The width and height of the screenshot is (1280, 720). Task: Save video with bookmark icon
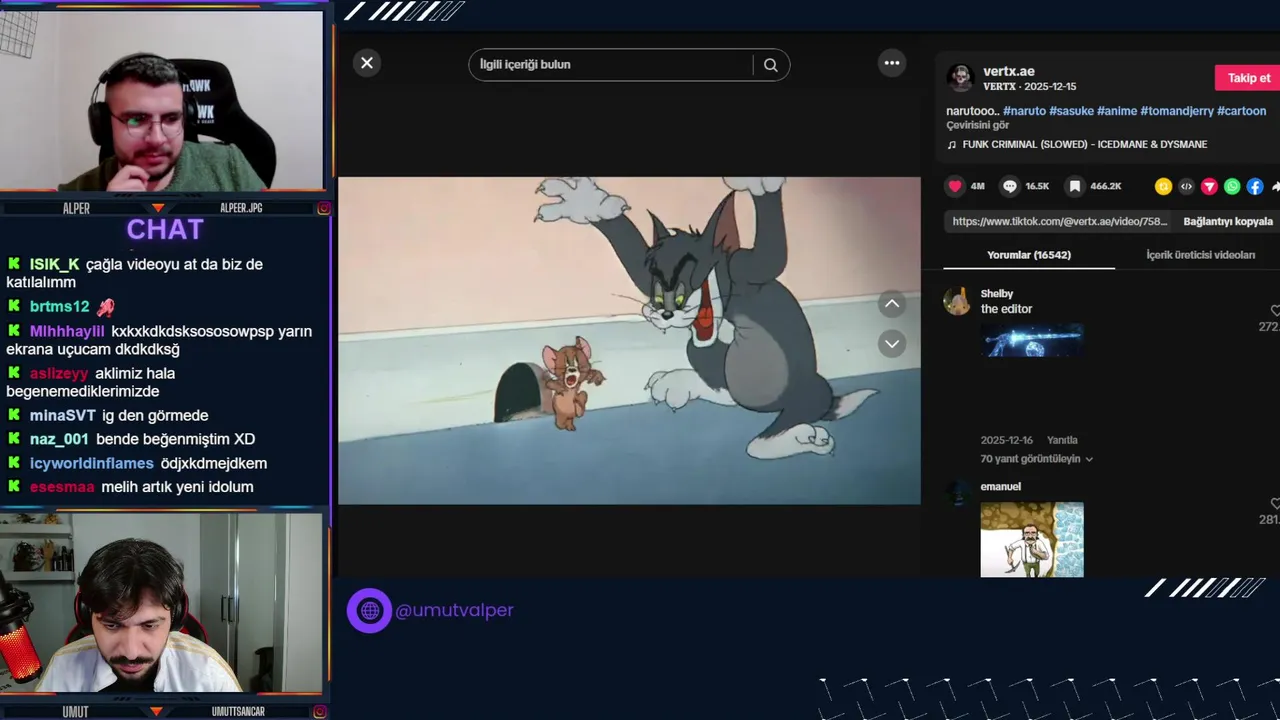point(1074,186)
